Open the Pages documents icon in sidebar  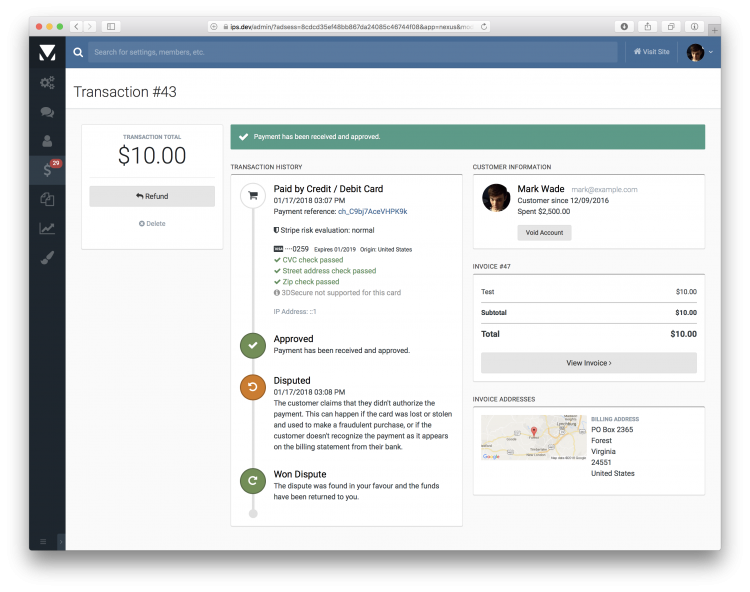tap(47, 199)
